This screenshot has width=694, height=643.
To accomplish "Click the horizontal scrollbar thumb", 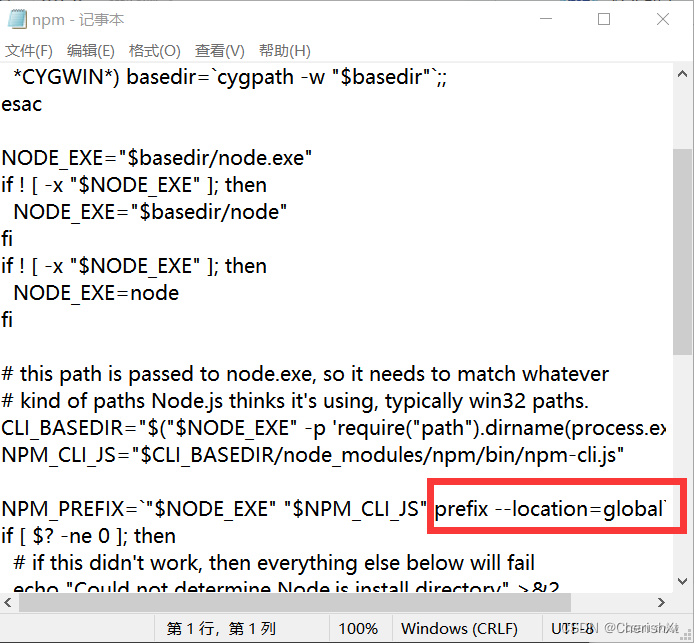I will (x=294, y=602).
